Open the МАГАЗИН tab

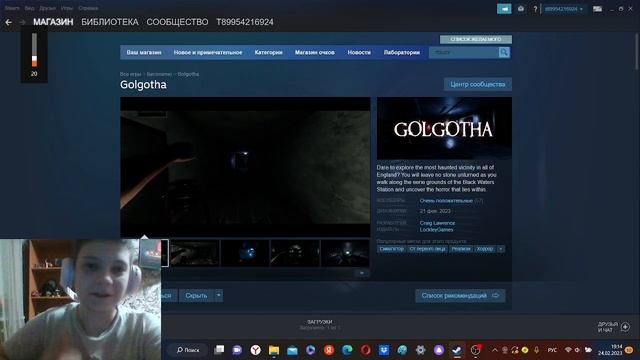pos(53,22)
